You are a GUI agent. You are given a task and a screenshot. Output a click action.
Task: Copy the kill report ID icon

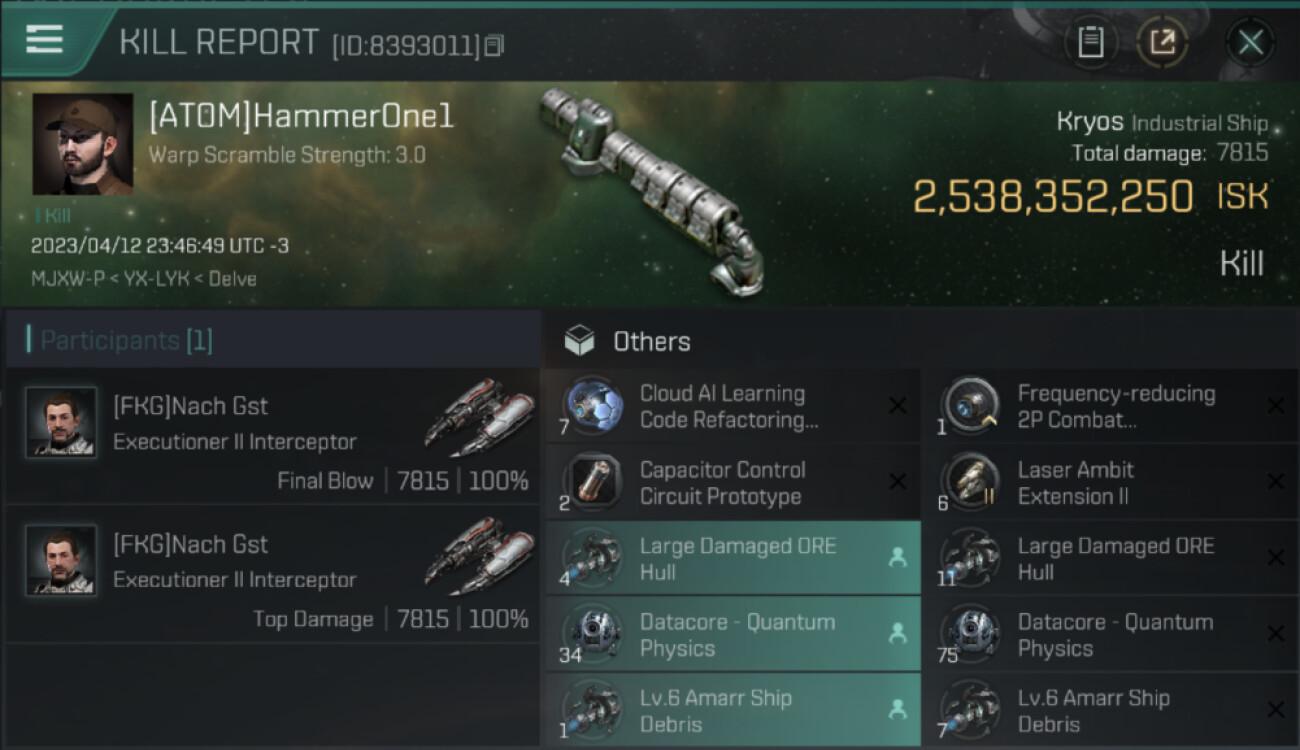click(x=495, y=45)
